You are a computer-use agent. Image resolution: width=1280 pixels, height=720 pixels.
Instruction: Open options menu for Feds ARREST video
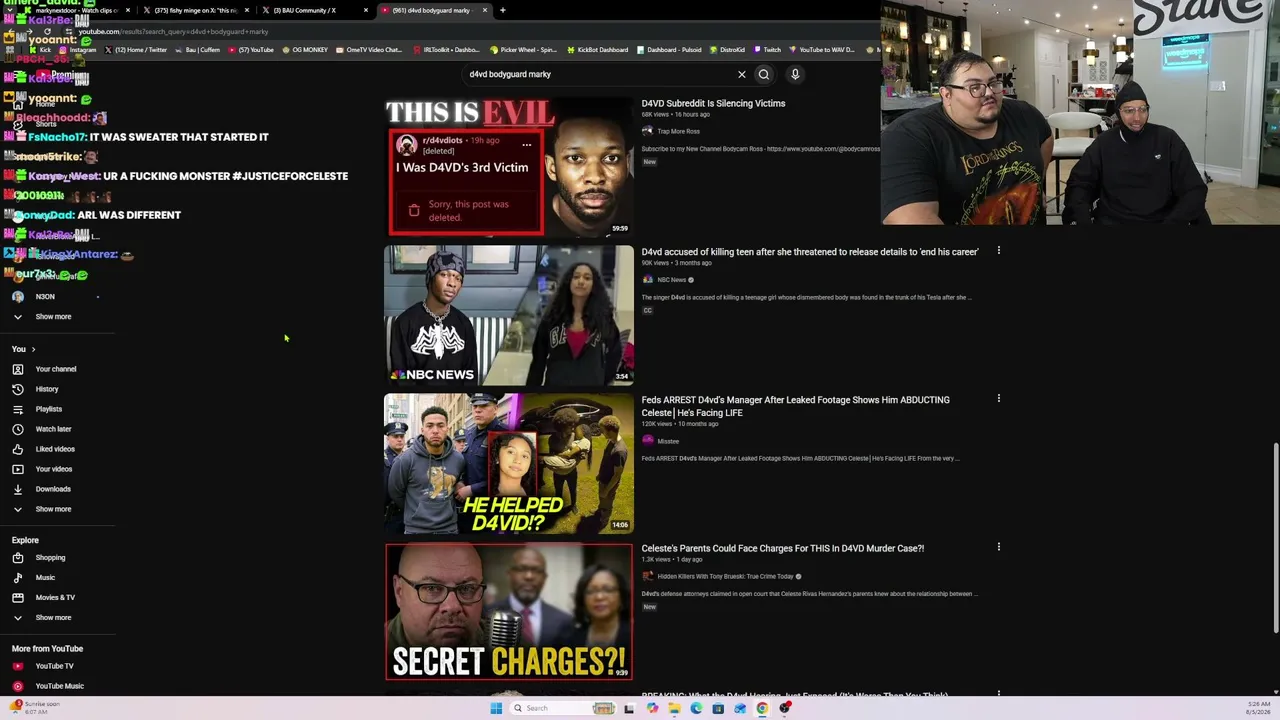[998, 399]
